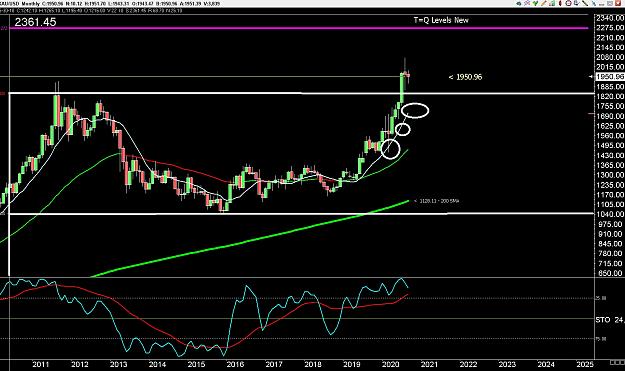The height and width of the screenshot is (371, 625).
Task: Select the 2361.45 level label
Action: point(35,22)
